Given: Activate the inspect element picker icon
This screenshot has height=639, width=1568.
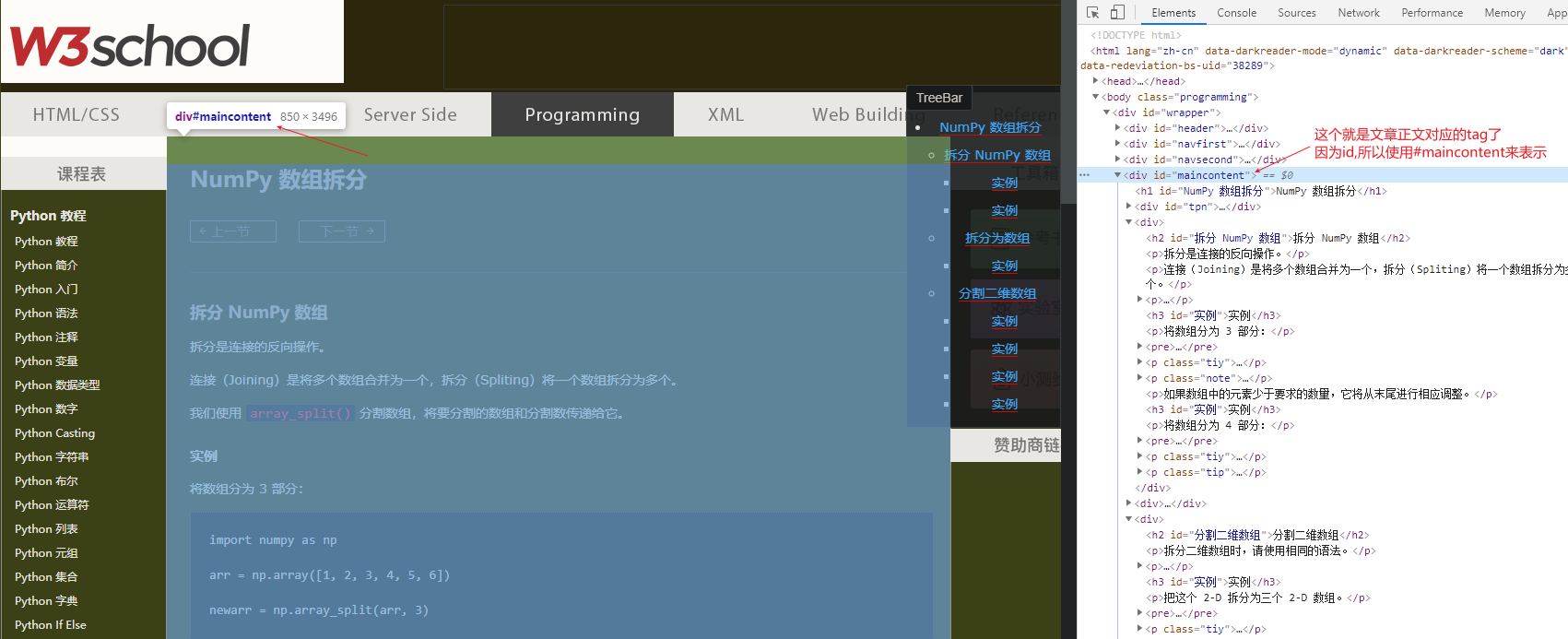Looking at the screenshot, I should coord(1092,13).
